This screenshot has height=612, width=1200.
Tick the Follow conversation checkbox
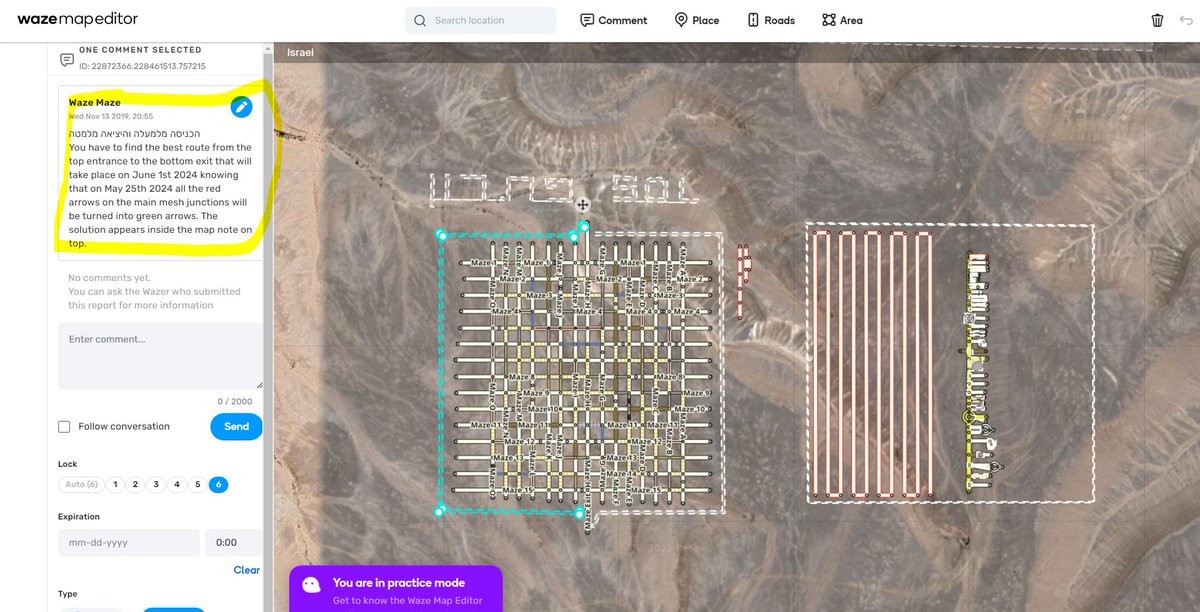point(64,427)
